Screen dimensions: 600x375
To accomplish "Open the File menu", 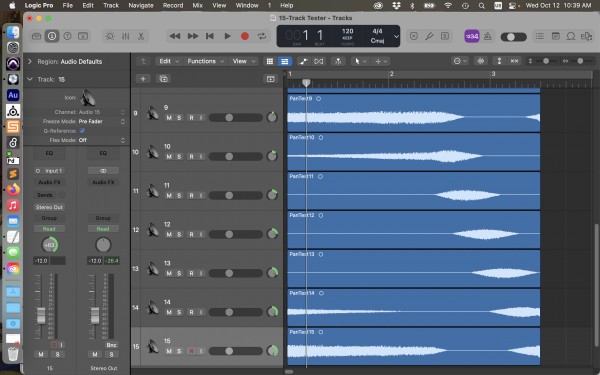I will [67, 5].
